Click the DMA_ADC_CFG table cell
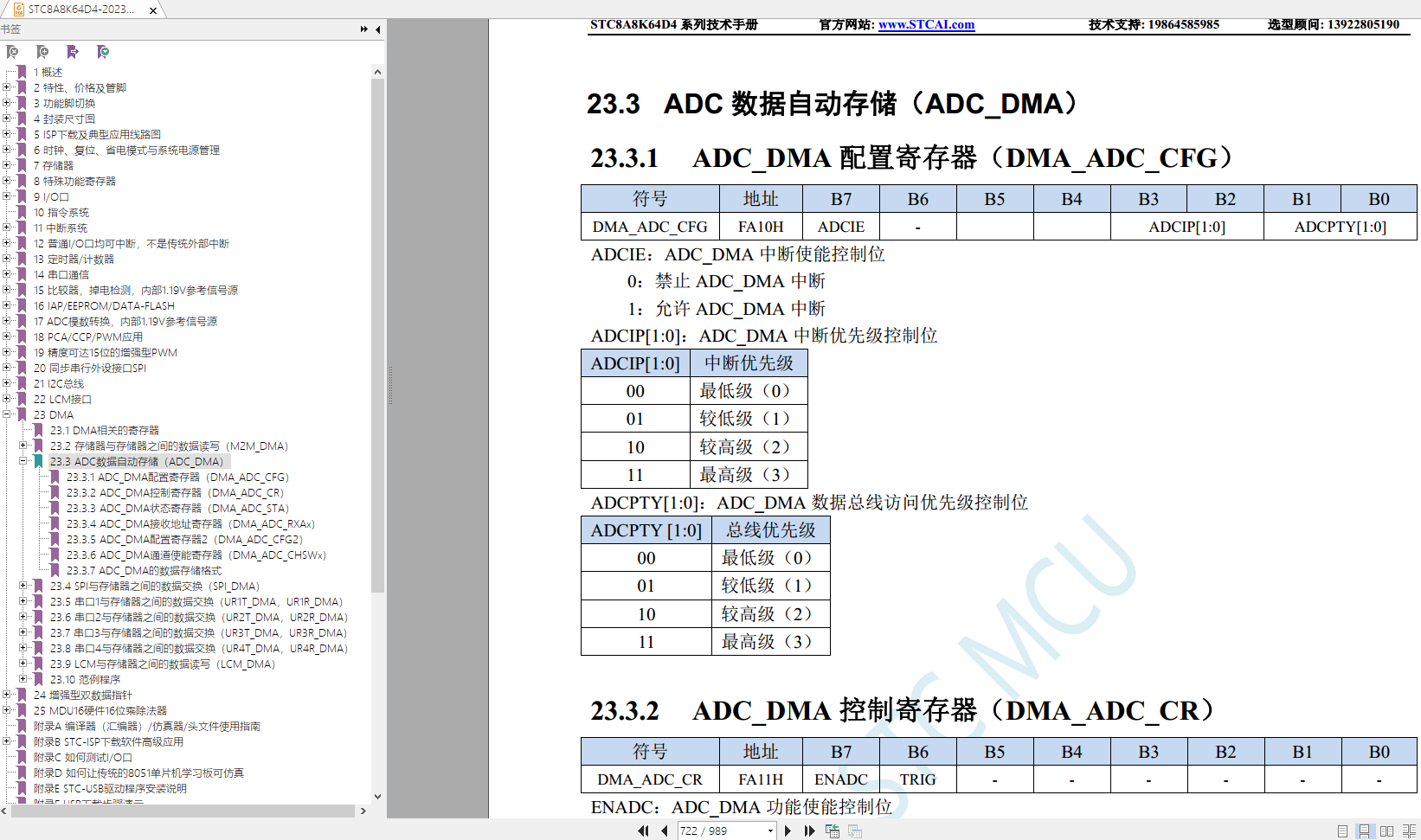 click(x=650, y=227)
